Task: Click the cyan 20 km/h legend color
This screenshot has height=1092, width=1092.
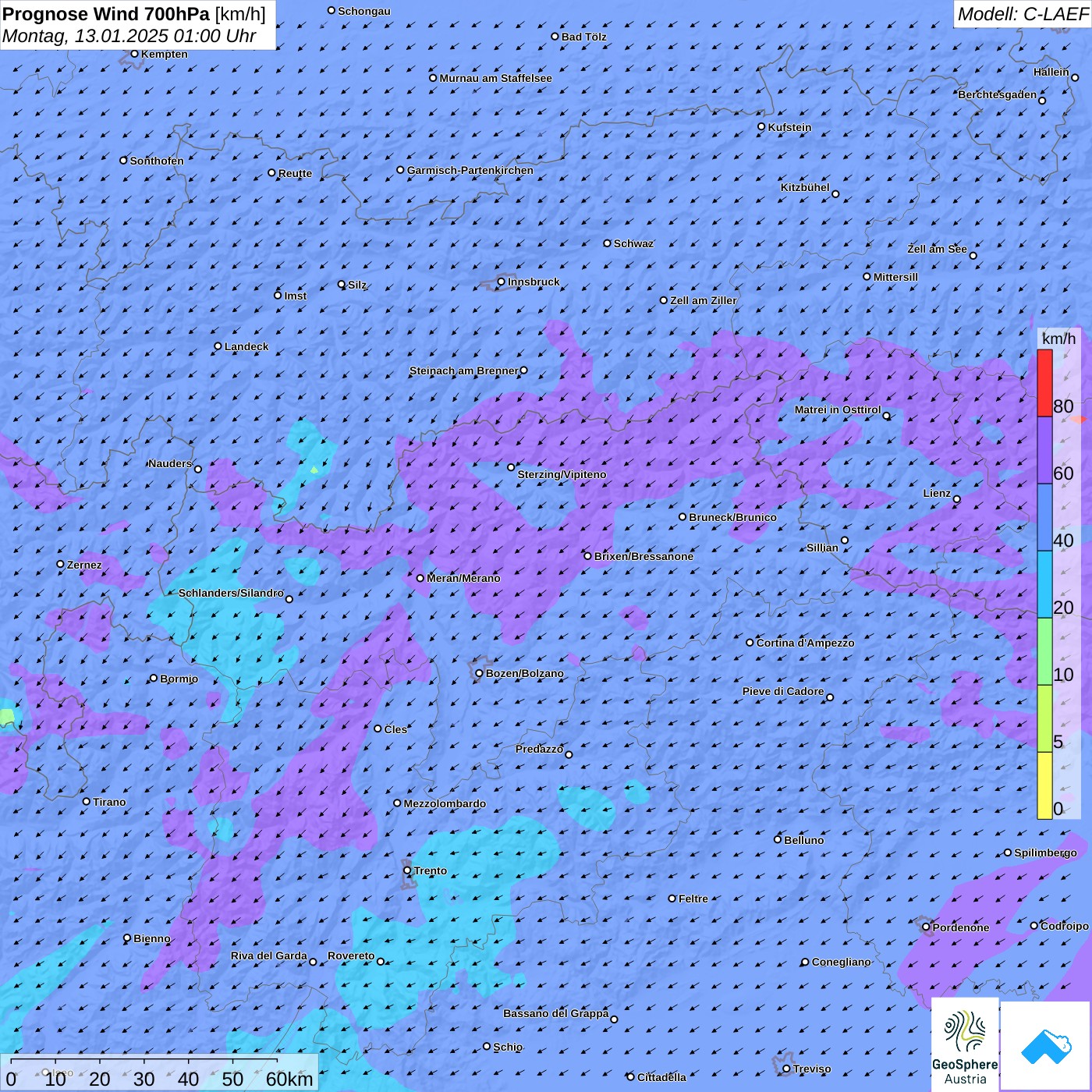Action: coord(1044,584)
